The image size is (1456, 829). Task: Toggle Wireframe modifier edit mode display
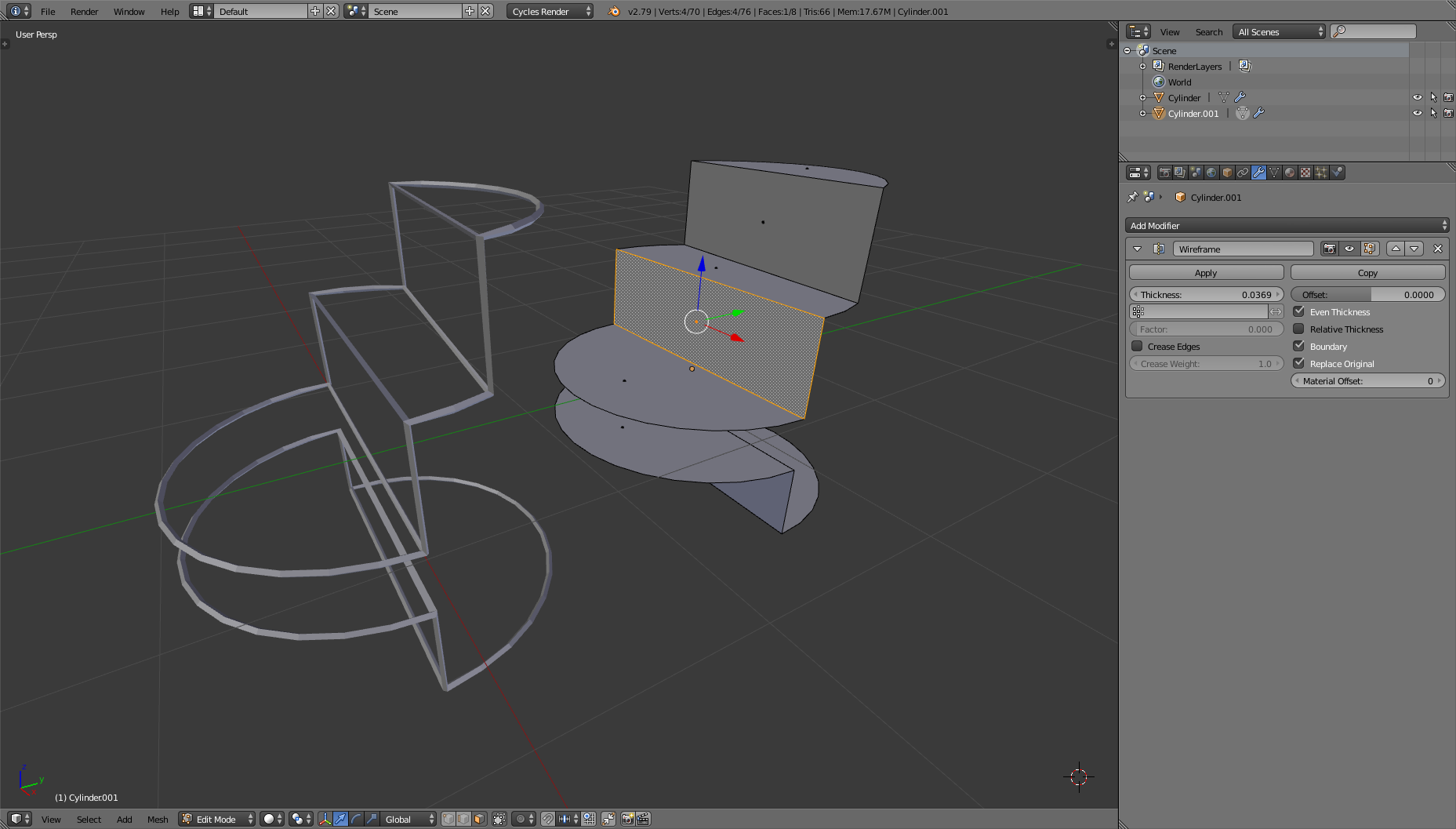coord(1370,249)
